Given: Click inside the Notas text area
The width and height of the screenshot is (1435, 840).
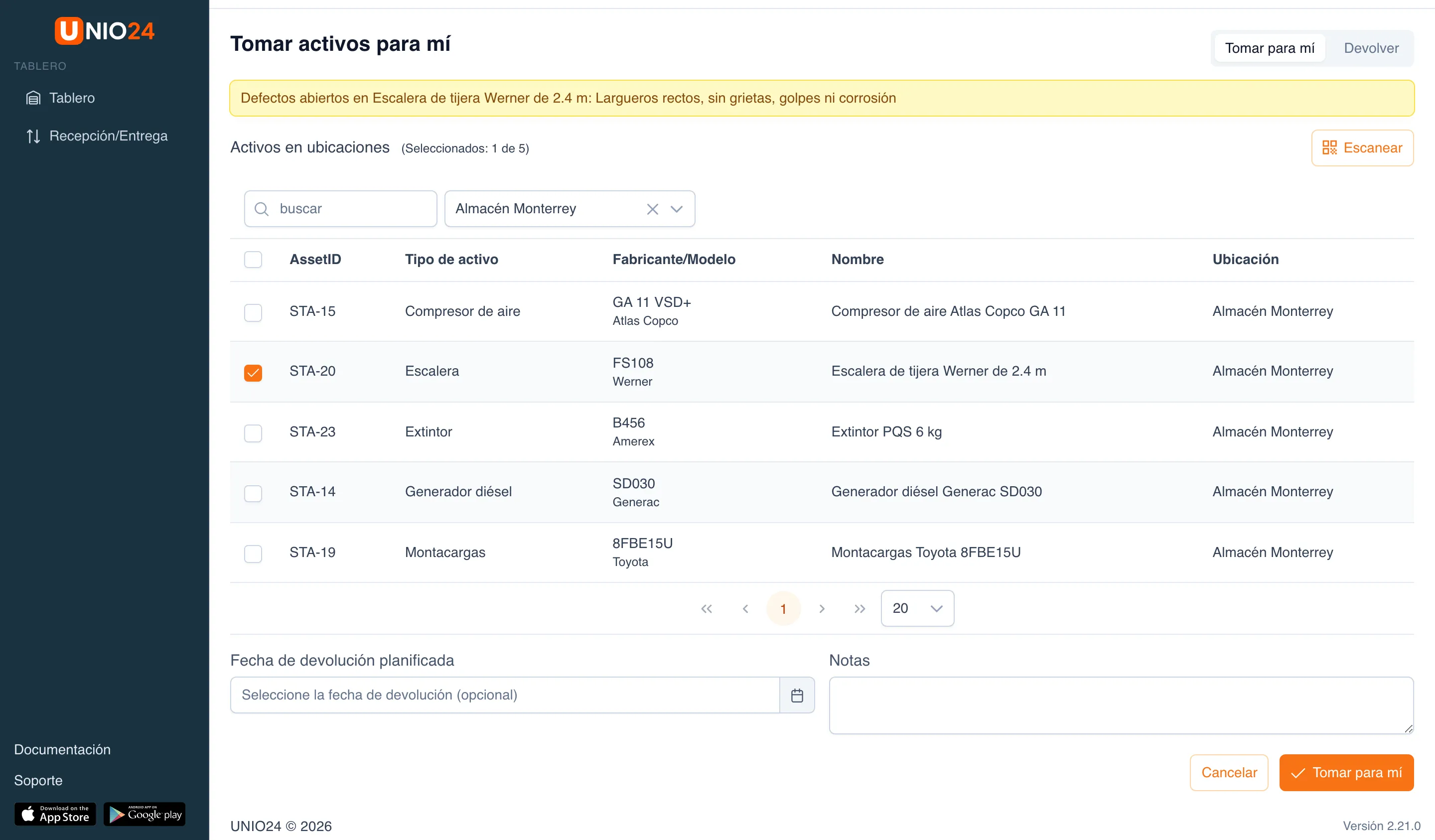Looking at the screenshot, I should pos(1121,705).
